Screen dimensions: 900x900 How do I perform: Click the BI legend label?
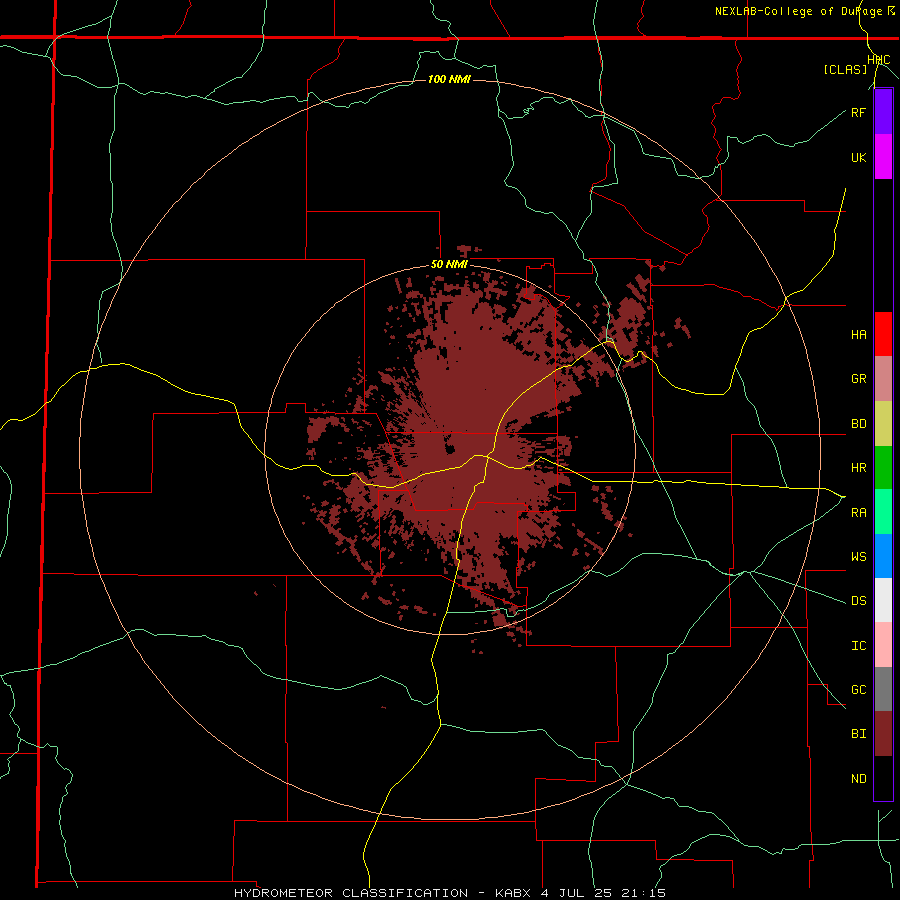tap(858, 734)
